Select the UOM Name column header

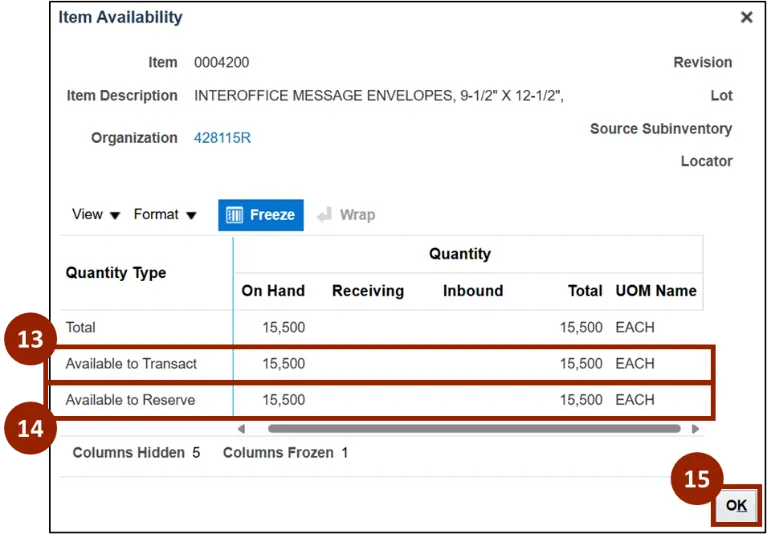(656, 291)
